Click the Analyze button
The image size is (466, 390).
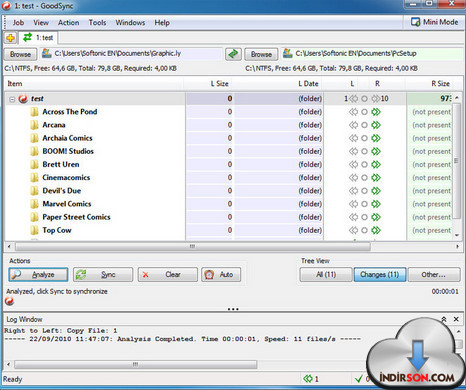coord(38,275)
